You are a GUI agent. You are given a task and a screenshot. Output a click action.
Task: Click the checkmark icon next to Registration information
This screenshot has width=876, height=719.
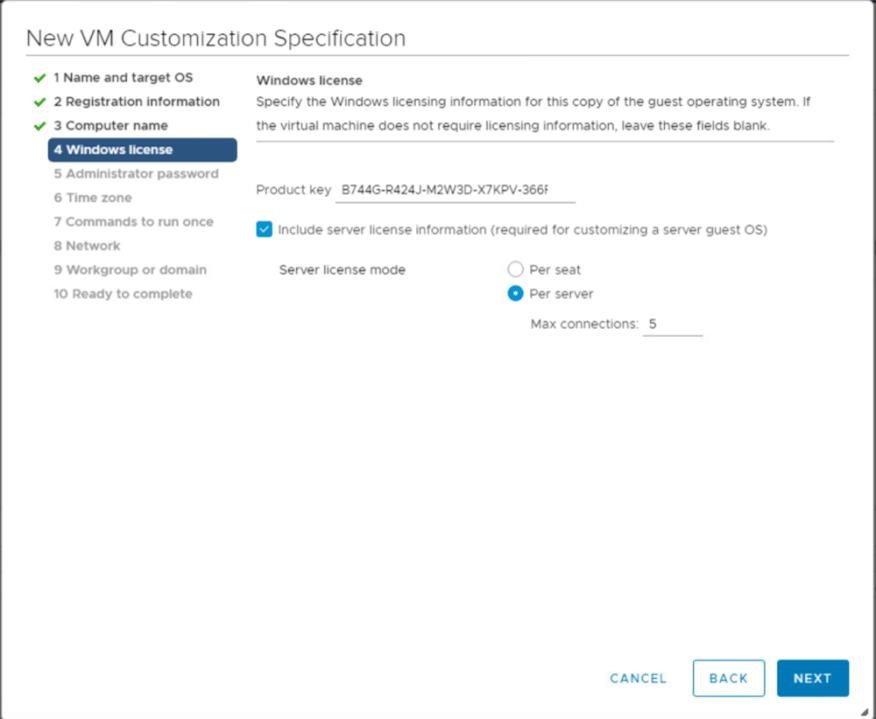click(39, 102)
